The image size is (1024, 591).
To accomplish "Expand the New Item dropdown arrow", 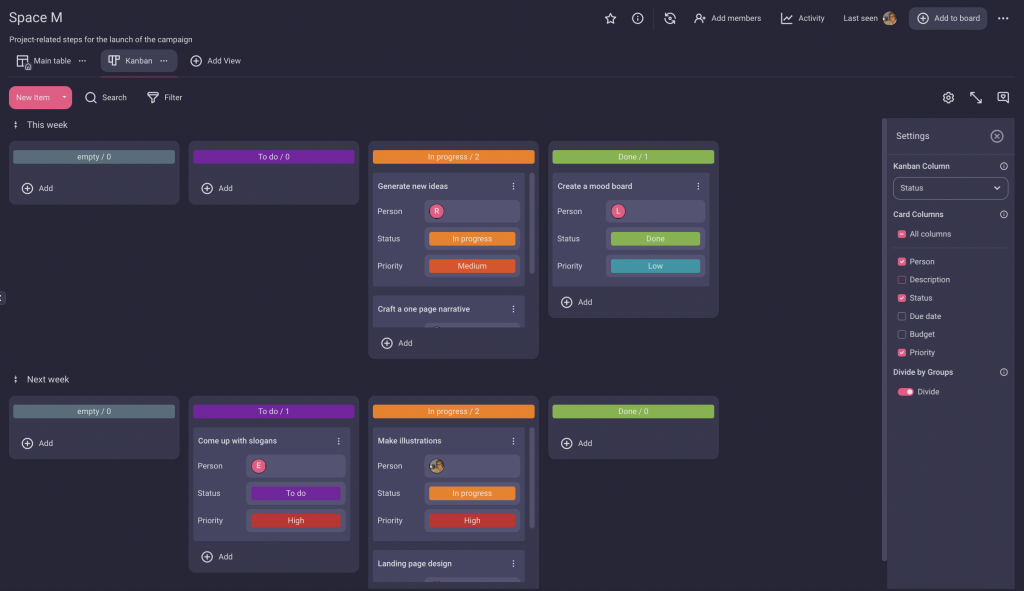I will tap(64, 97).
